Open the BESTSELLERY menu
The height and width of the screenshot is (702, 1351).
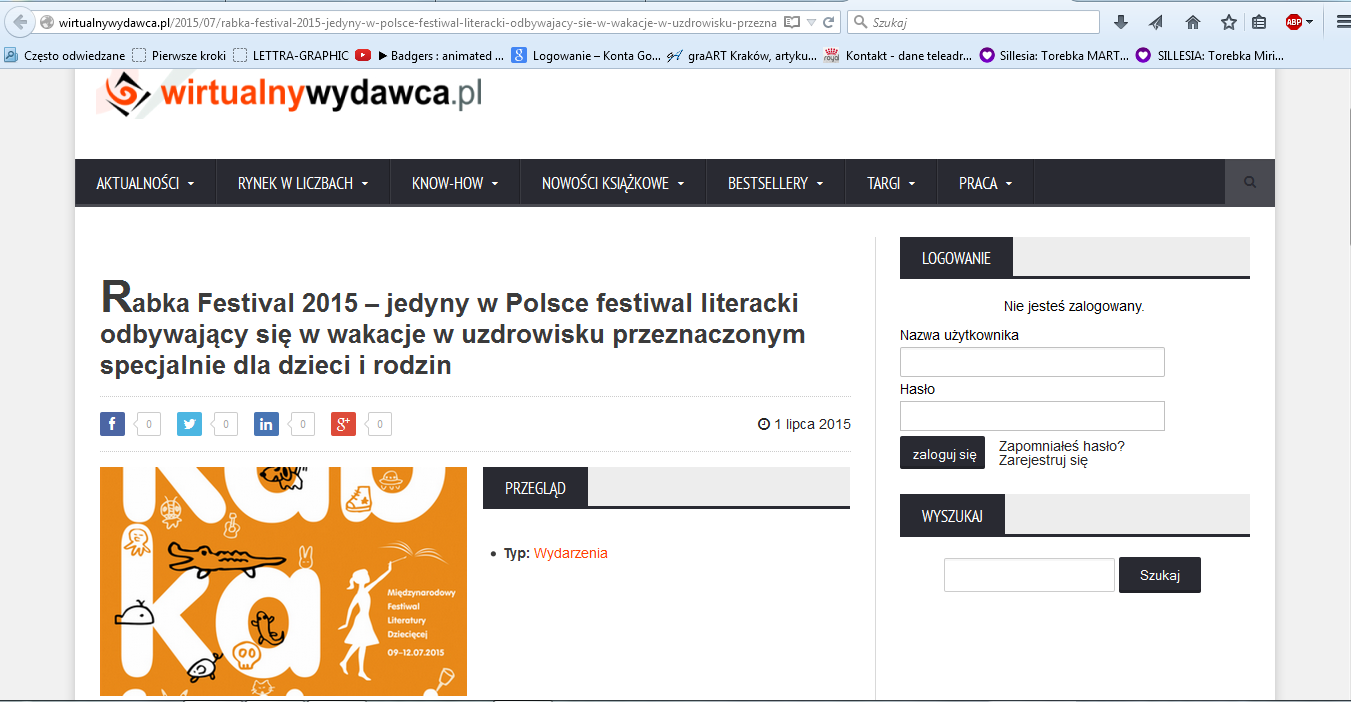click(775, 183)
